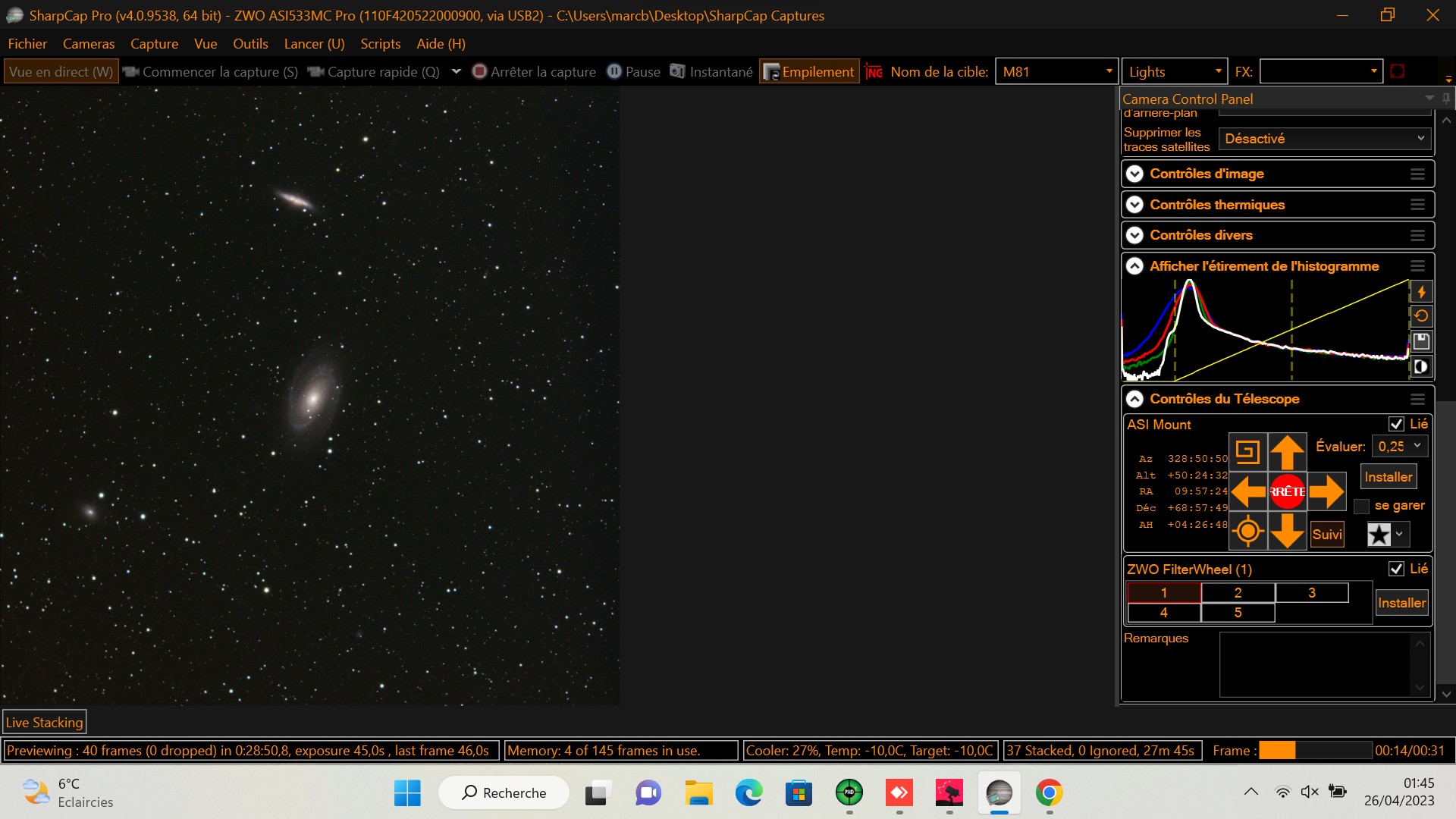This screenshot has width=1456, height=819.
Task: Uncheck the Lié checkbox for ZWO FilterWheel
Action: pyautogui.click(x=1396, y=569)
